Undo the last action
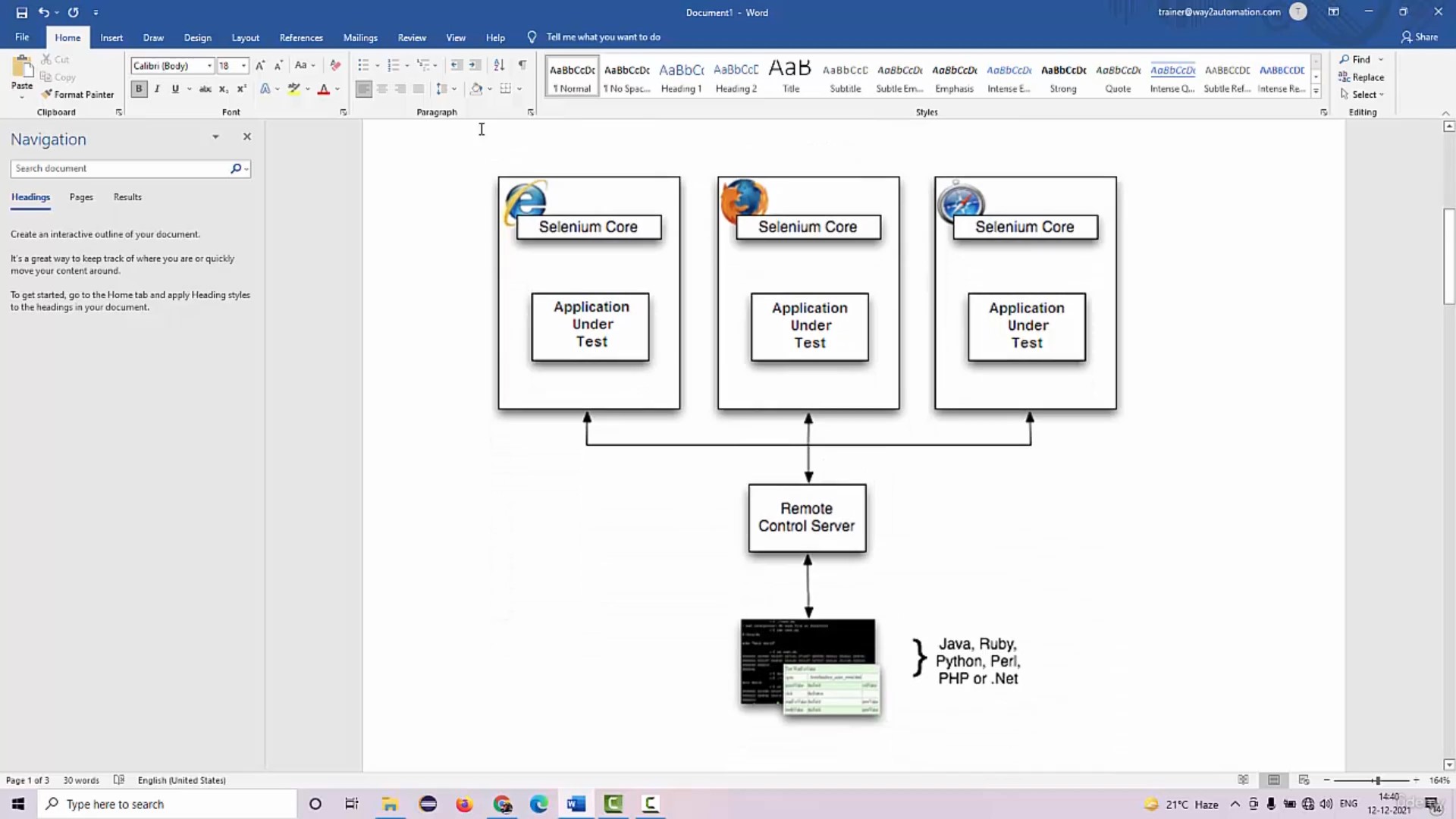Screen dimensions: 1456x819 point(44,12)
